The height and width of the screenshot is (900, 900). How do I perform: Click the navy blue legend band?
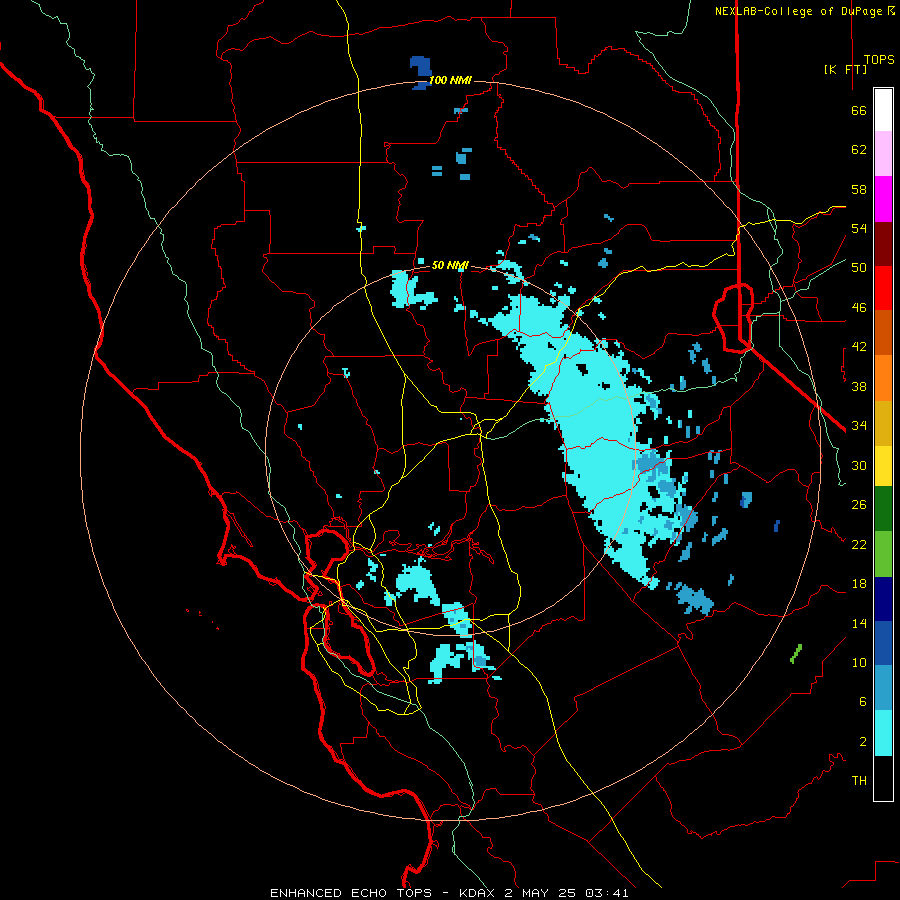[x=883, y=599]
